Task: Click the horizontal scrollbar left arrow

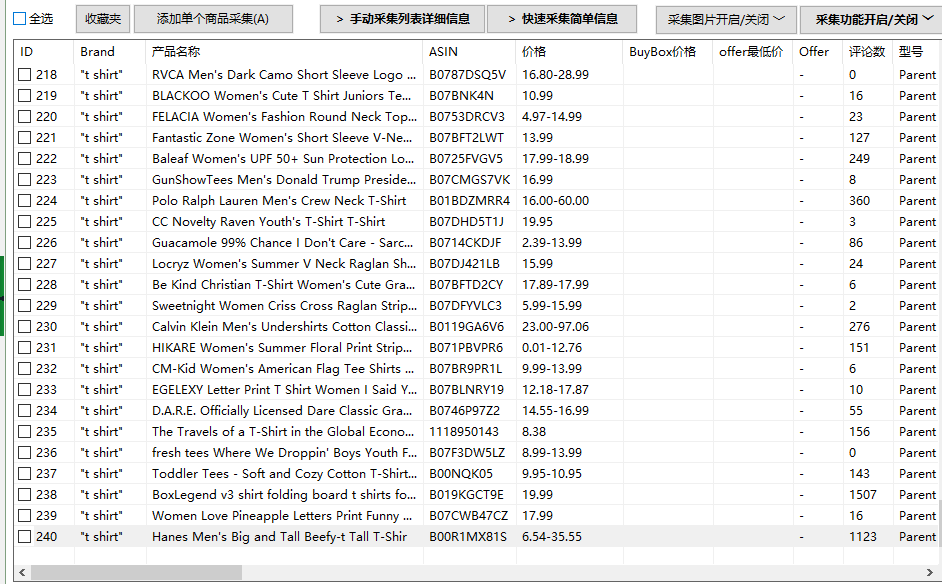Action: tap(22, 573)
